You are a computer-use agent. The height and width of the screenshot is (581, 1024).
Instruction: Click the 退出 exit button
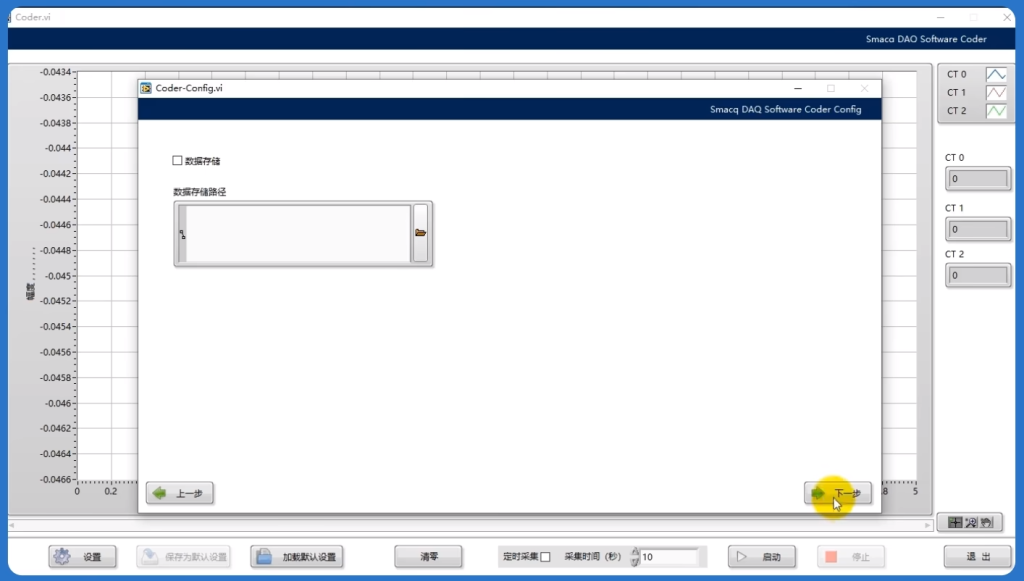click(x=978, y=557)
